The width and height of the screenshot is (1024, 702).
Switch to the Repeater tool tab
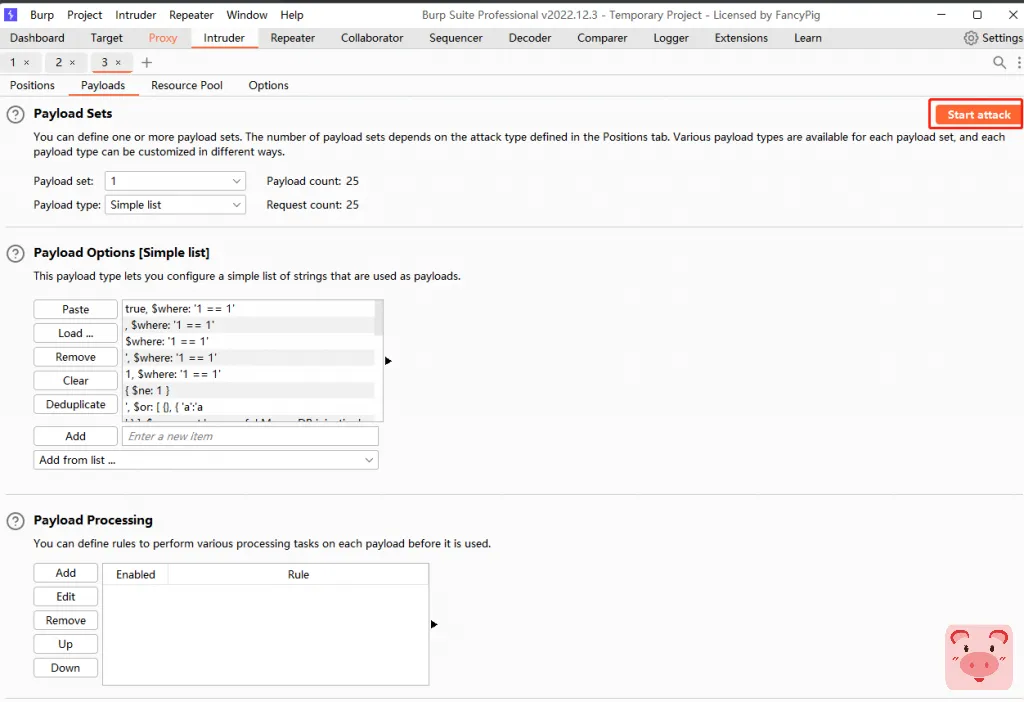pyautogui.click(x=293, y=38)
